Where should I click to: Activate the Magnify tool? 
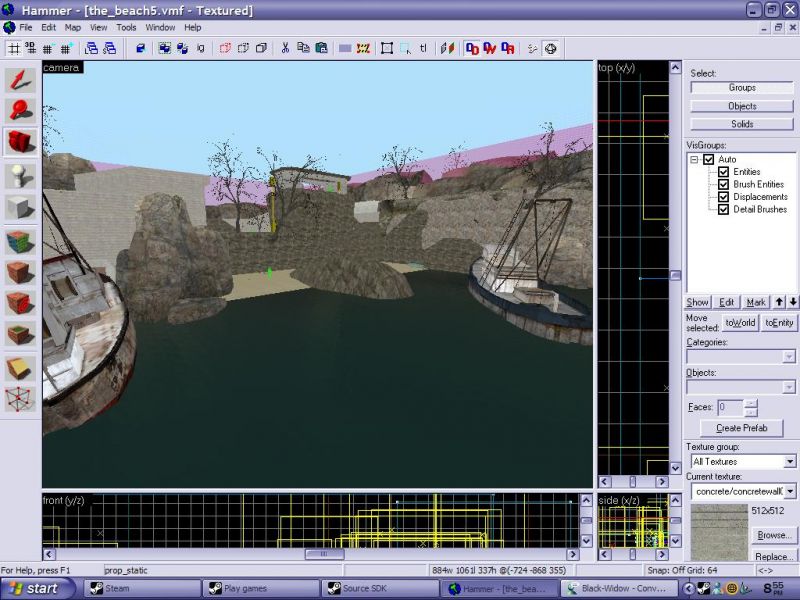20,110
